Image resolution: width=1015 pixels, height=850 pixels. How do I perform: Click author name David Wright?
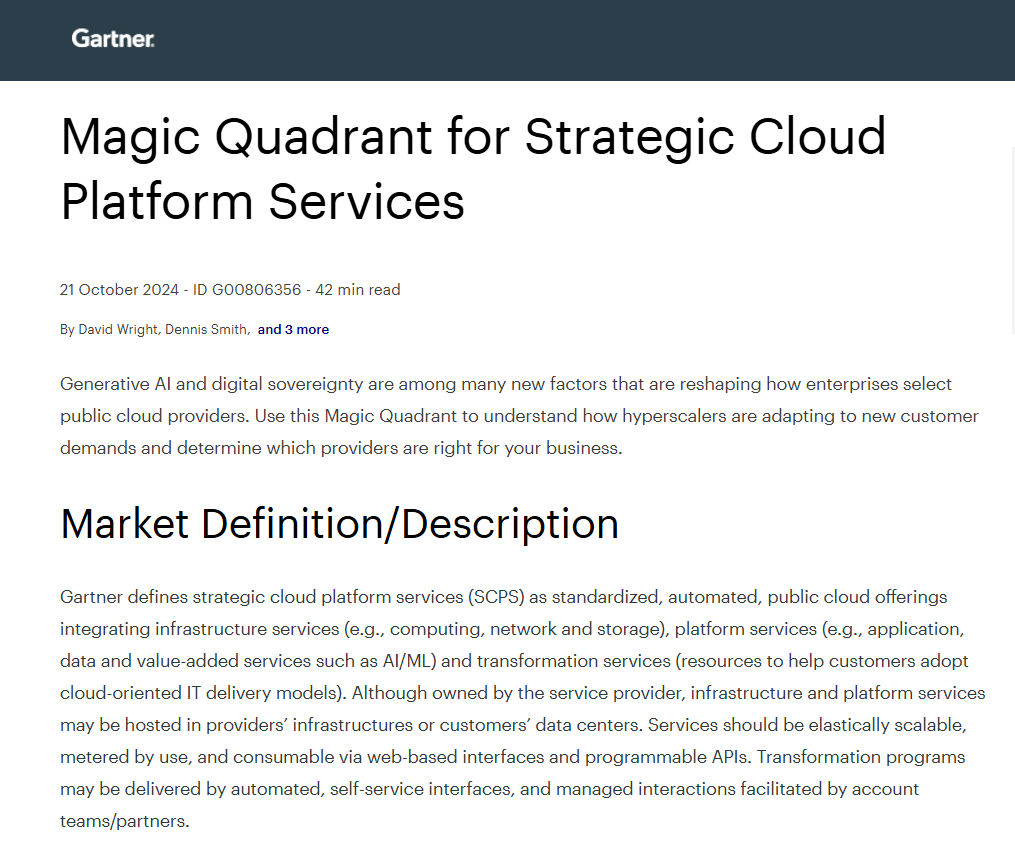click(118, 330)
